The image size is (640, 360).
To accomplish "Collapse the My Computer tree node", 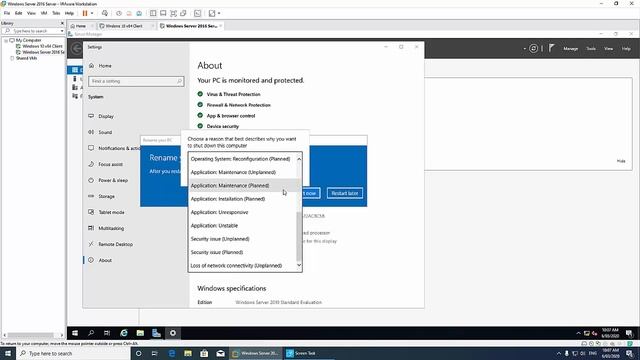I will point(6,40).
